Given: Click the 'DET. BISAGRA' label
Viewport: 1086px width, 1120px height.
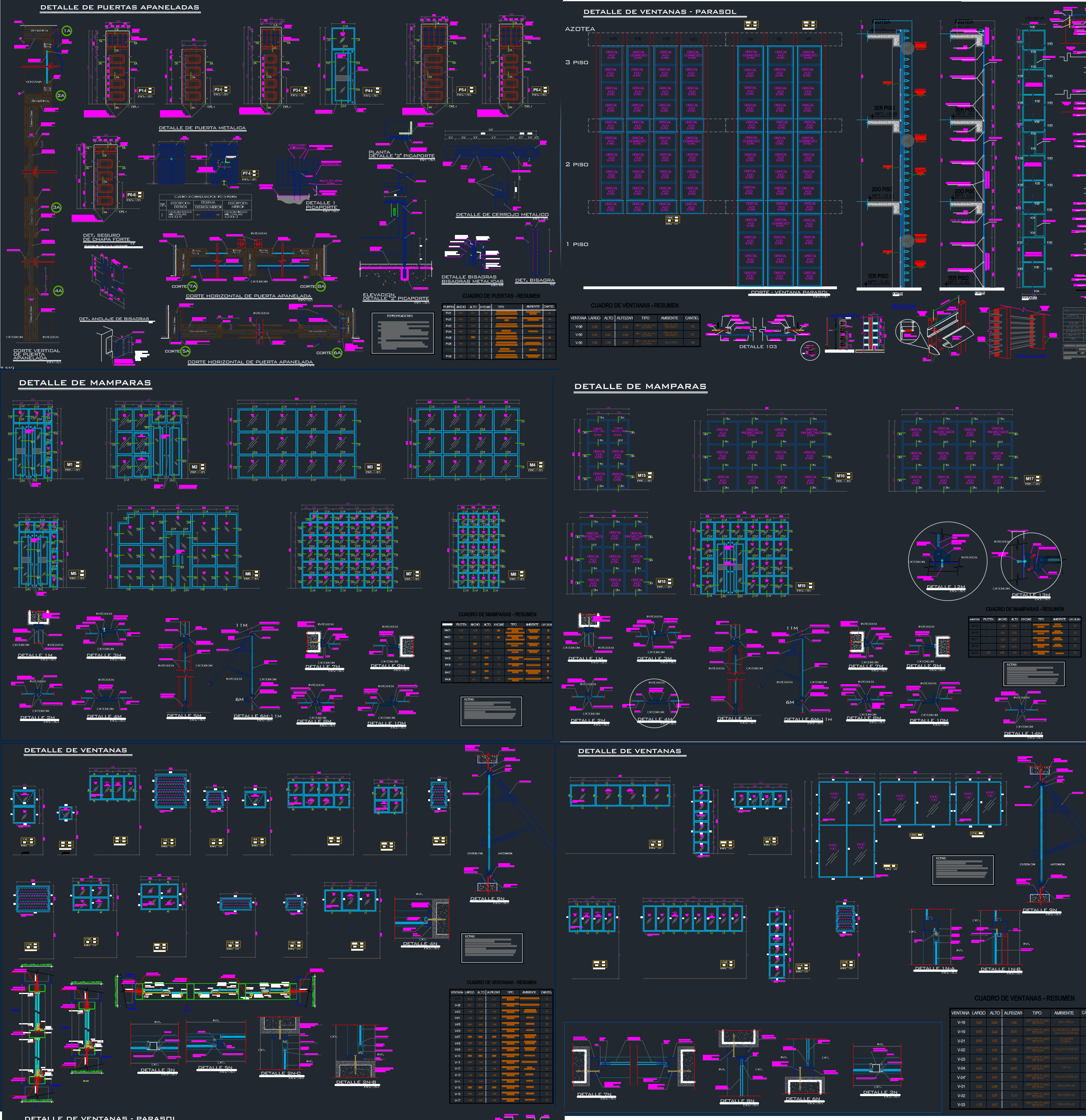Looking at the screenshot, I should (535, 280).
